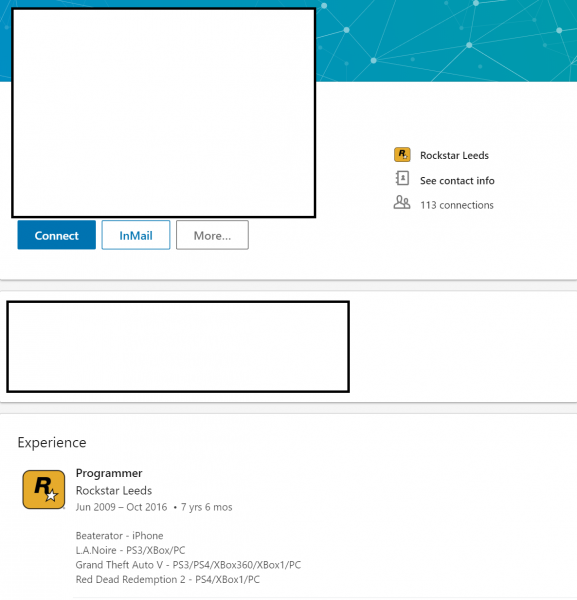This screenshot has width=577, height=600.
Task: Click the contact info address book icon
Action: pyautogui.click(x=402, y=178)
